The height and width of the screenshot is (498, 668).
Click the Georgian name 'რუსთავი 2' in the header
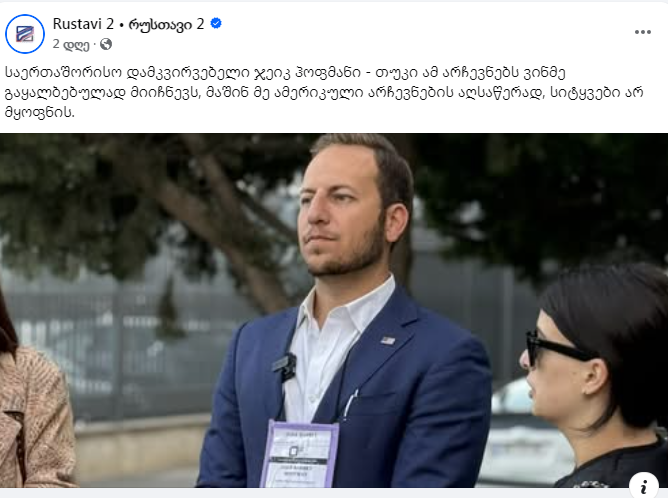tap(167, 24)
